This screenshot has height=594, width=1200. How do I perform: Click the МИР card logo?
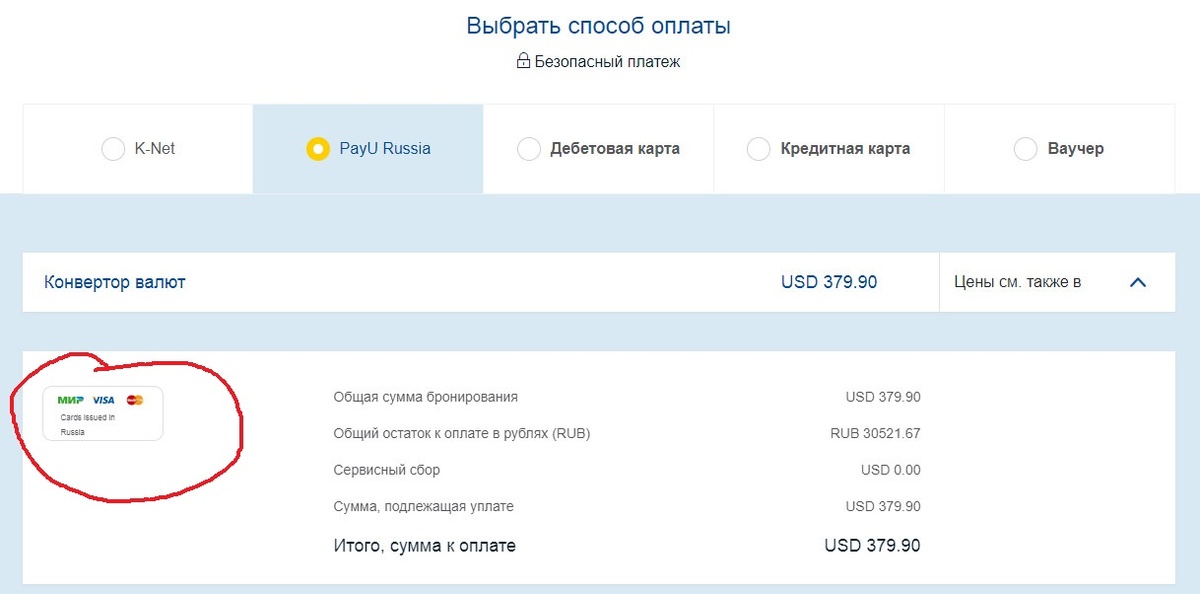coord(70,399)
